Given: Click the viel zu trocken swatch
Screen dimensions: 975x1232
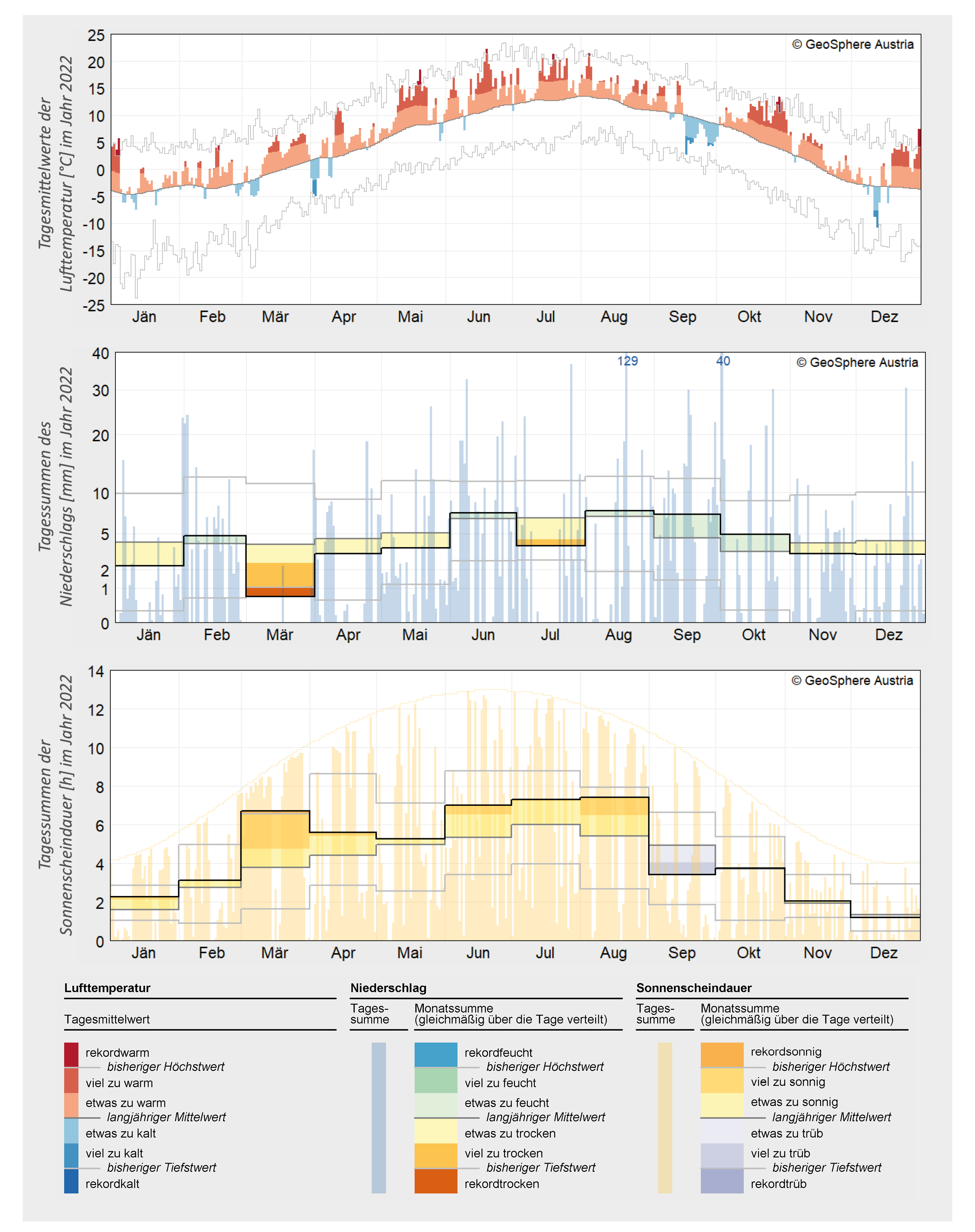Looking at the screenshot, I should (x=436, y=1155).
